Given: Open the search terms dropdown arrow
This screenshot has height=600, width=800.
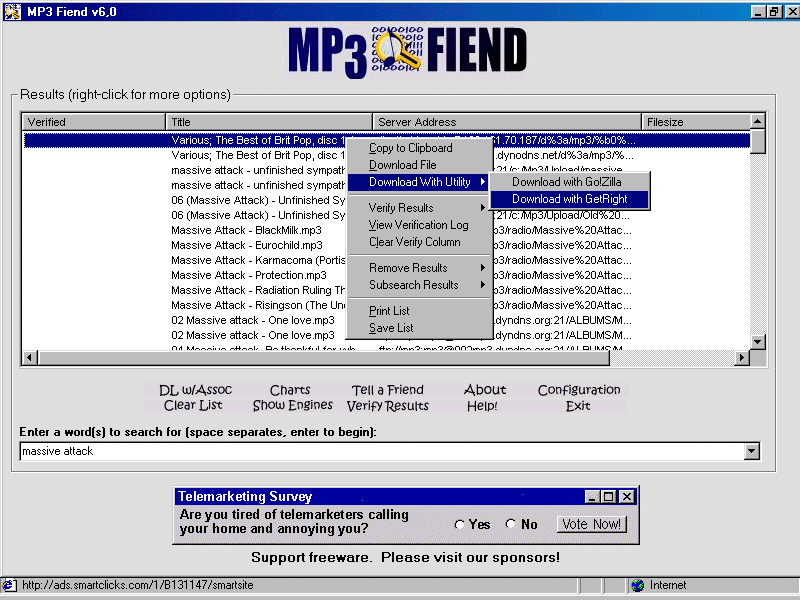Looking at the screenshot, I should click(752, 451).
